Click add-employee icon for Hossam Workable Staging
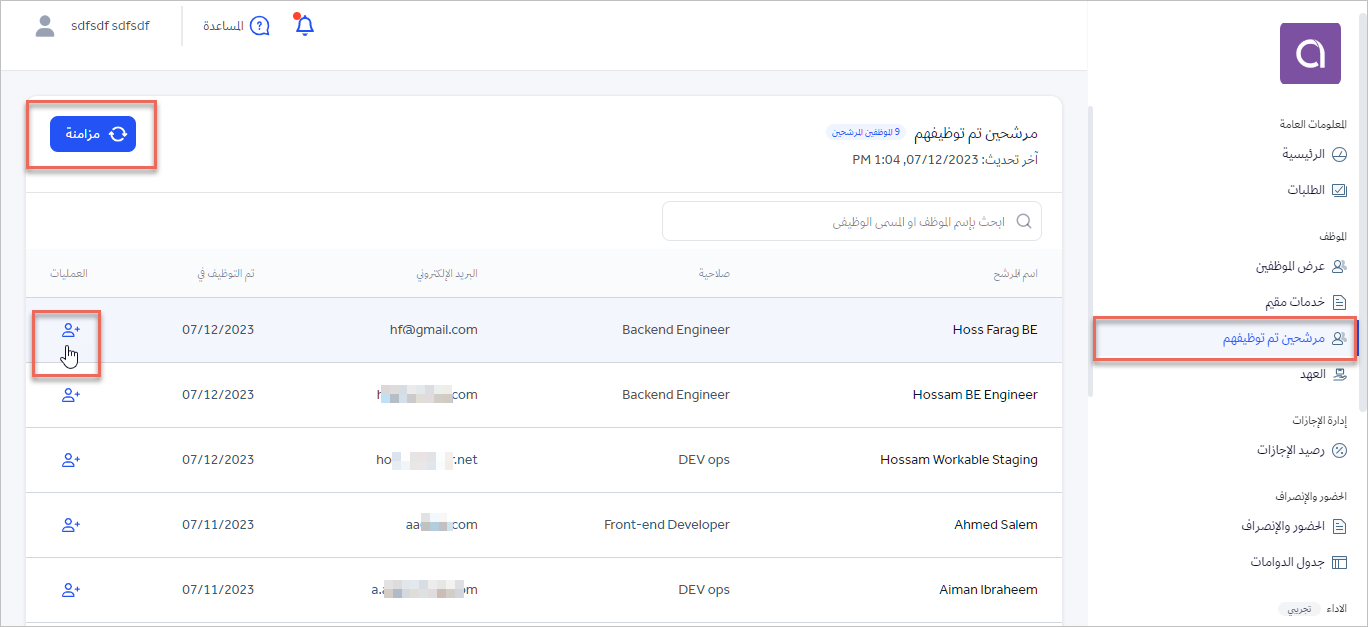This screenshot has height=627, width=1368. [70, 460]
